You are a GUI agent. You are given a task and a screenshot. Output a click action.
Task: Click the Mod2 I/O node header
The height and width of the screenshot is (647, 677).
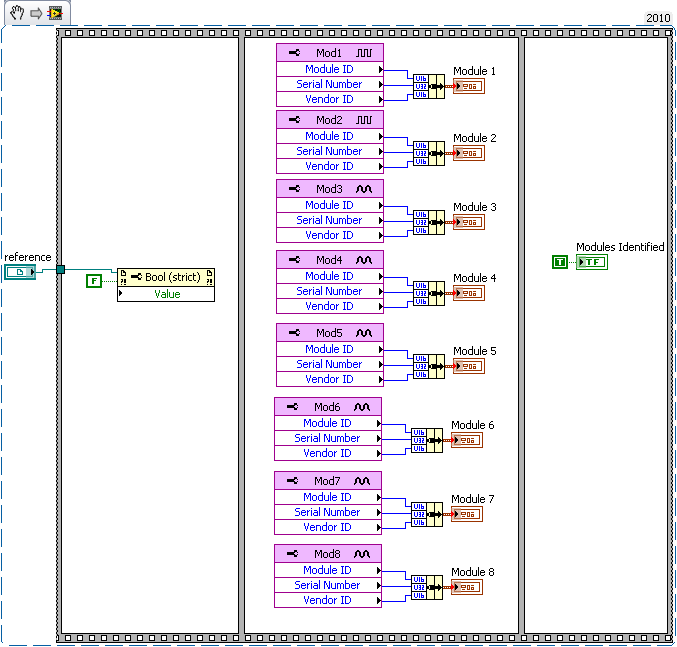point(330,120)
